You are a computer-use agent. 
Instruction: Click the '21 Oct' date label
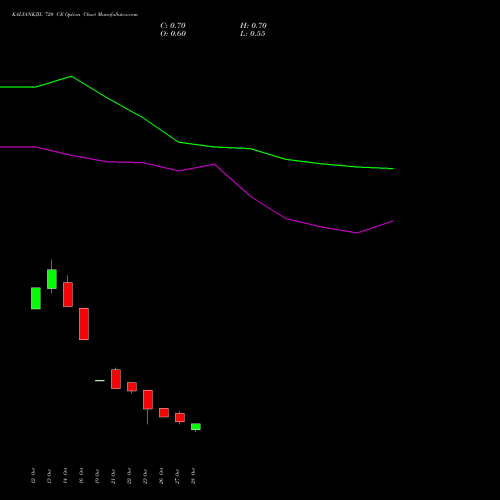point(113,476)
